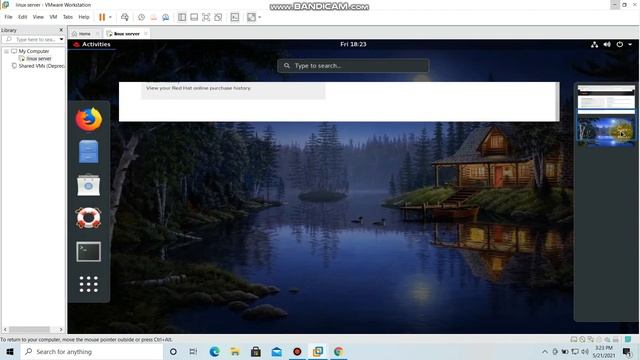Viewport: 640px width, 360px height.
Task: Open Cortana from the taskbar
Action: point(173,351)
